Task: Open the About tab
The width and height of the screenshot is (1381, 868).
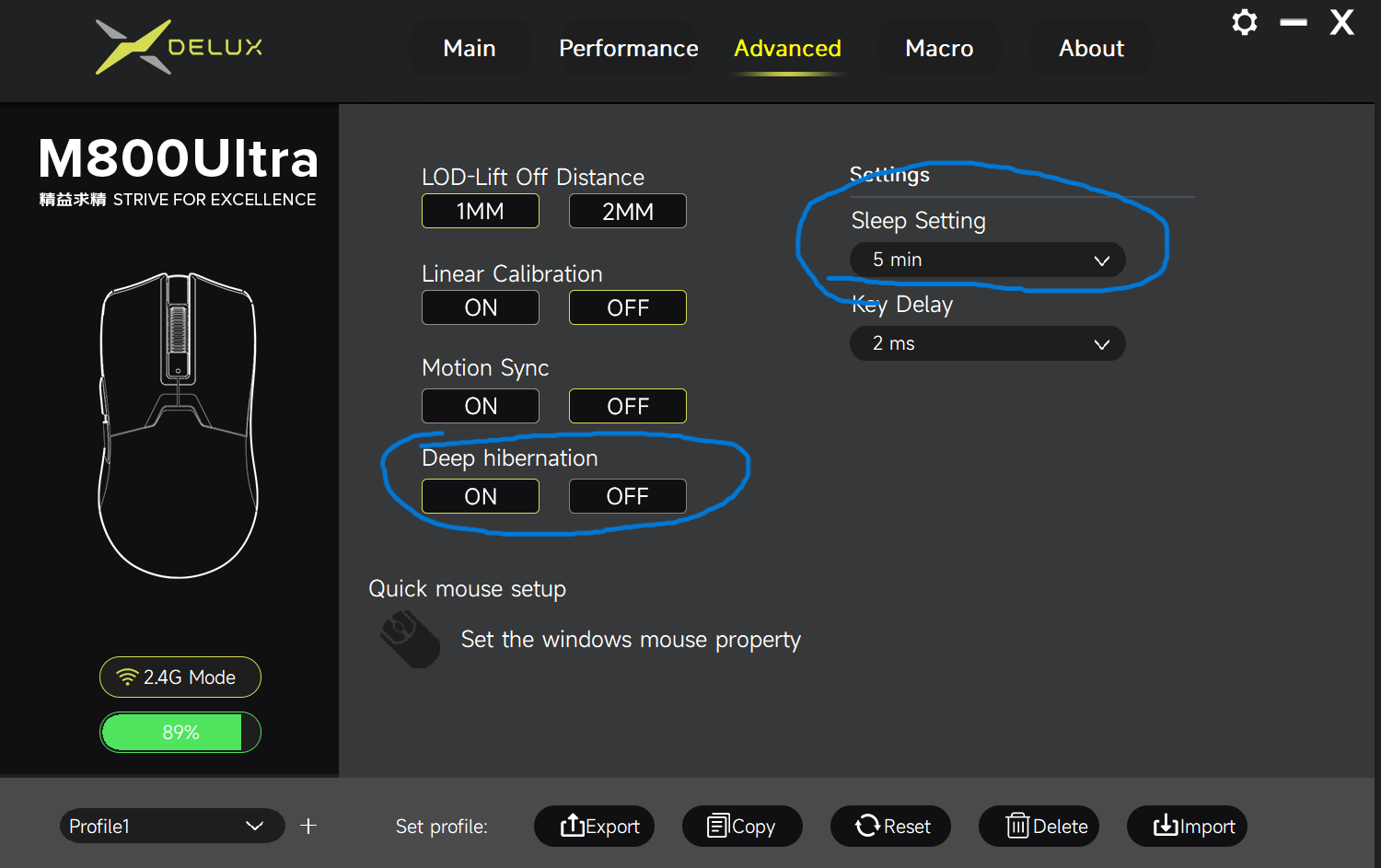Action: (x=1091, y=48)
